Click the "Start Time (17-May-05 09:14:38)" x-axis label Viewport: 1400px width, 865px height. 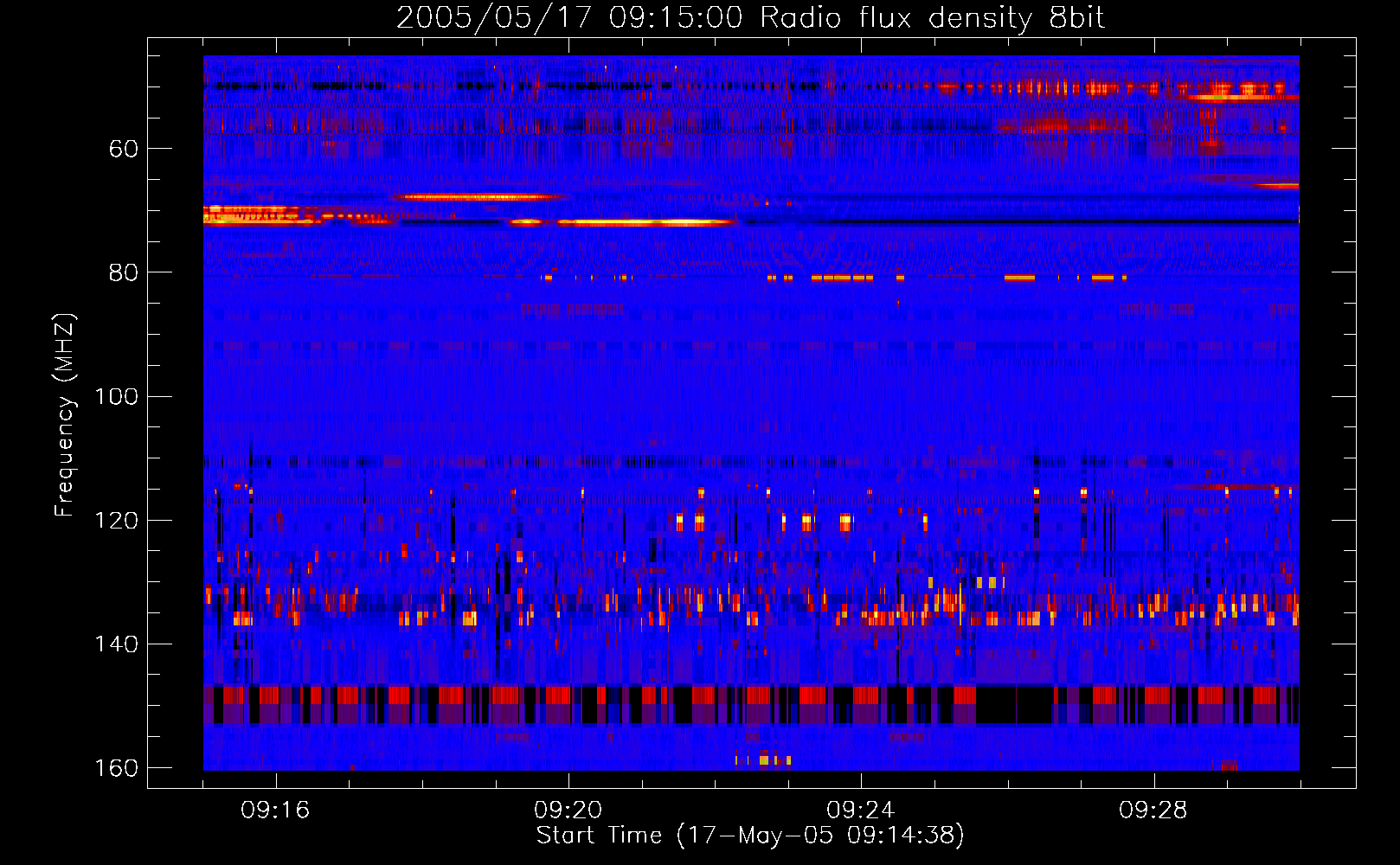[x=750, y=836]
